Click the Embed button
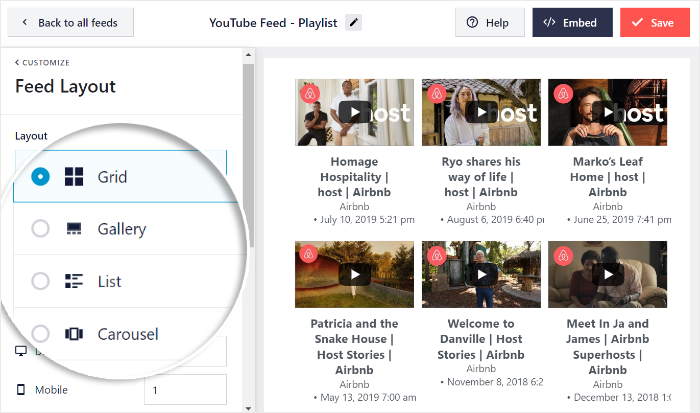 [572, 22]
